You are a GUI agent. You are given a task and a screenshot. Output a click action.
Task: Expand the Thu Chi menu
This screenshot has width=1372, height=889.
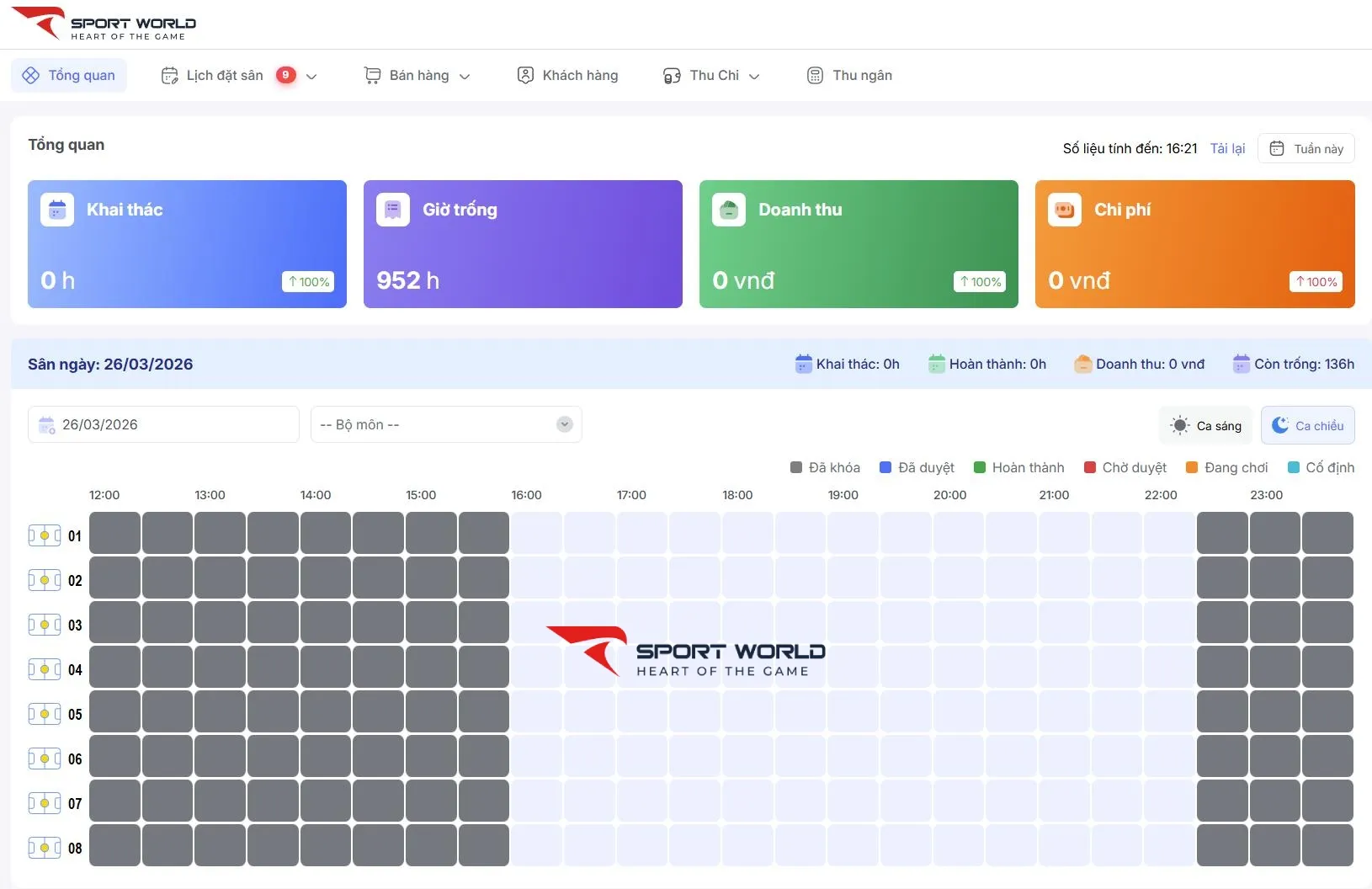(711, 76)
